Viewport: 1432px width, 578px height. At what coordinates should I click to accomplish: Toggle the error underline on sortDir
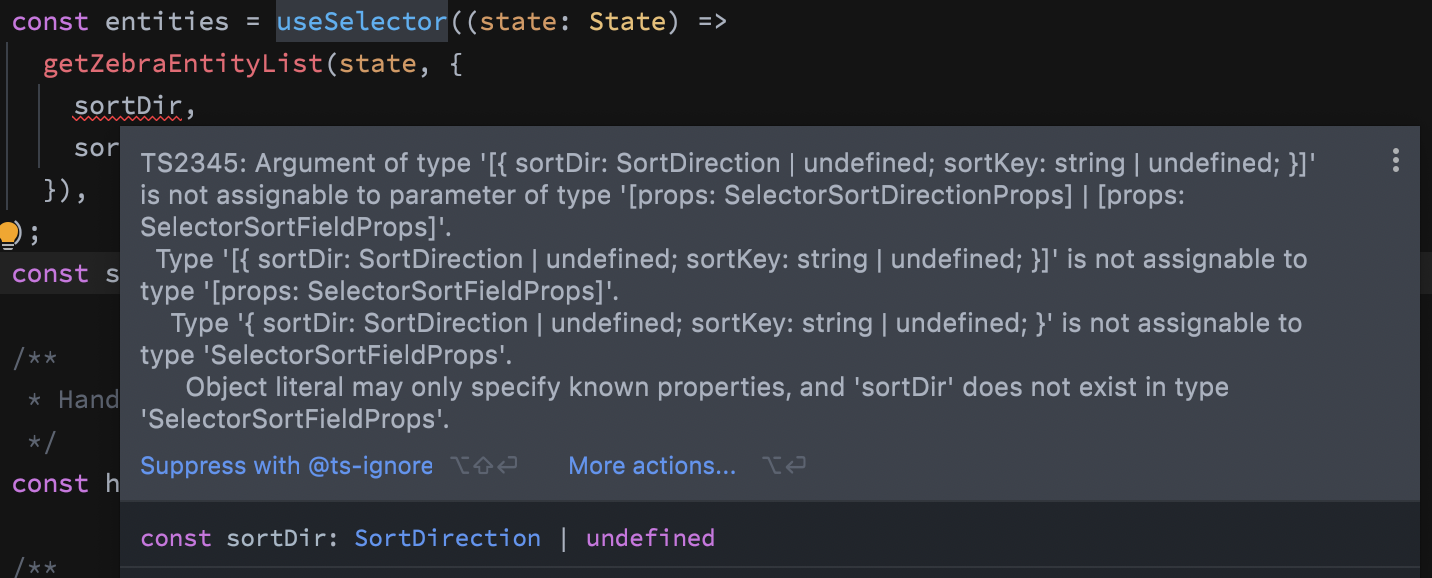(x=127, y=119)
